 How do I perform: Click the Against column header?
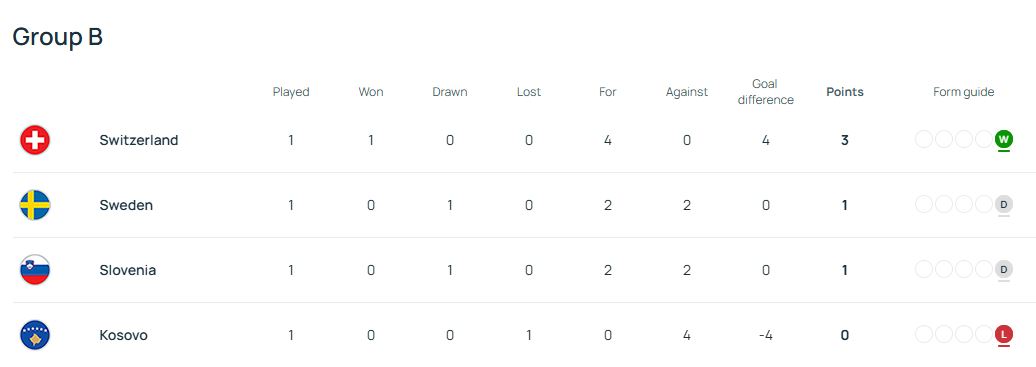click(686, 92)
